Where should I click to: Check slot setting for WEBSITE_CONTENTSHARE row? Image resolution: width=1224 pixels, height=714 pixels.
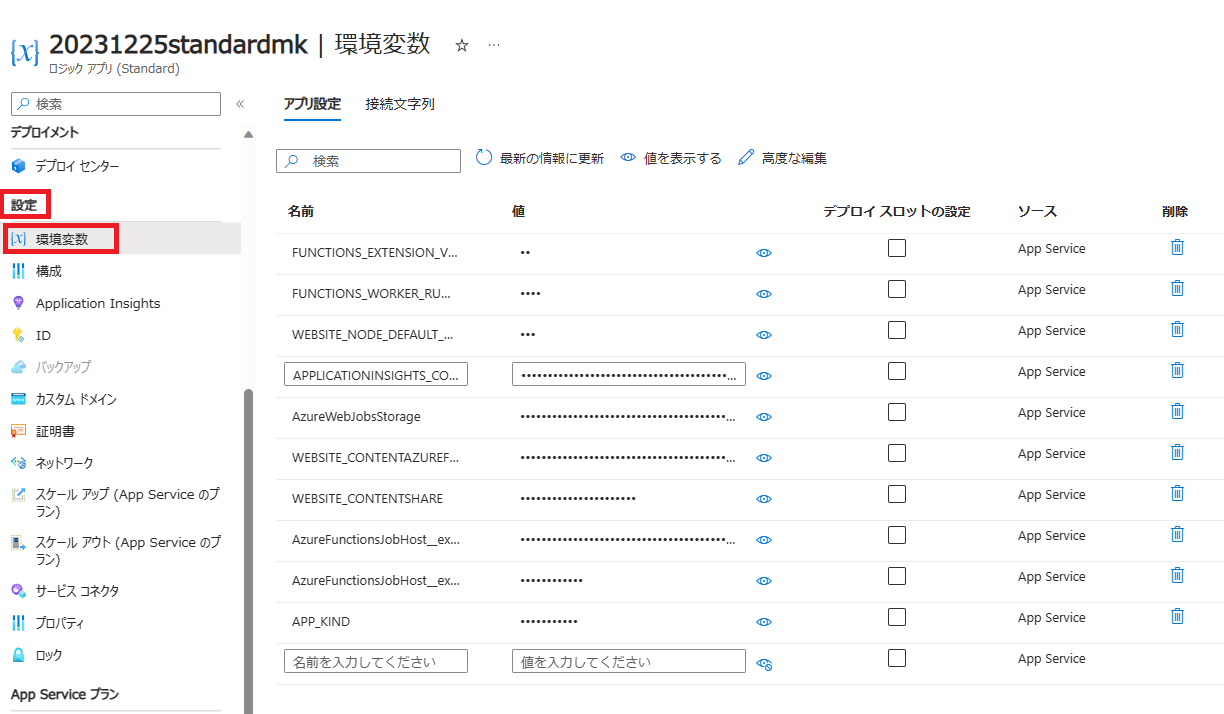click(x=897, y=494)
